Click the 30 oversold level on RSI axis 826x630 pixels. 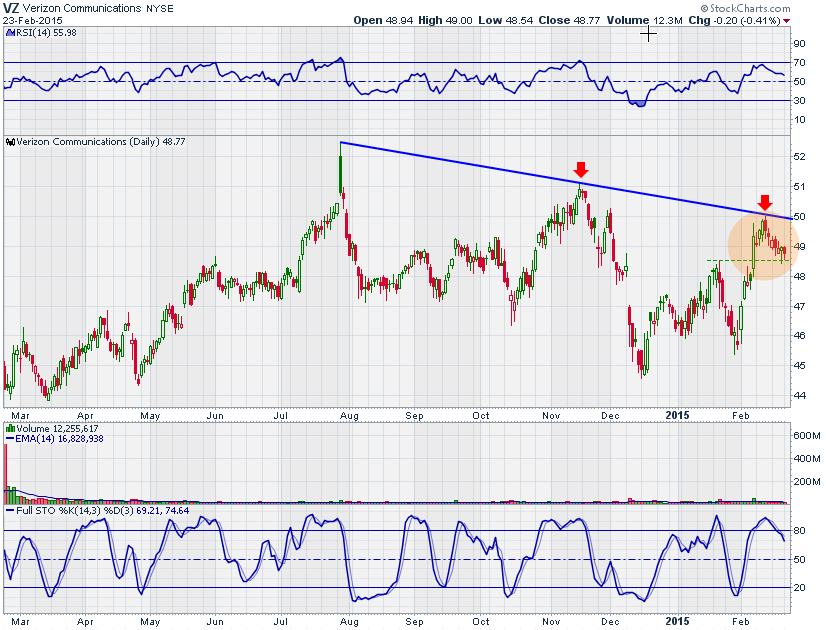(x=800, y=101)
